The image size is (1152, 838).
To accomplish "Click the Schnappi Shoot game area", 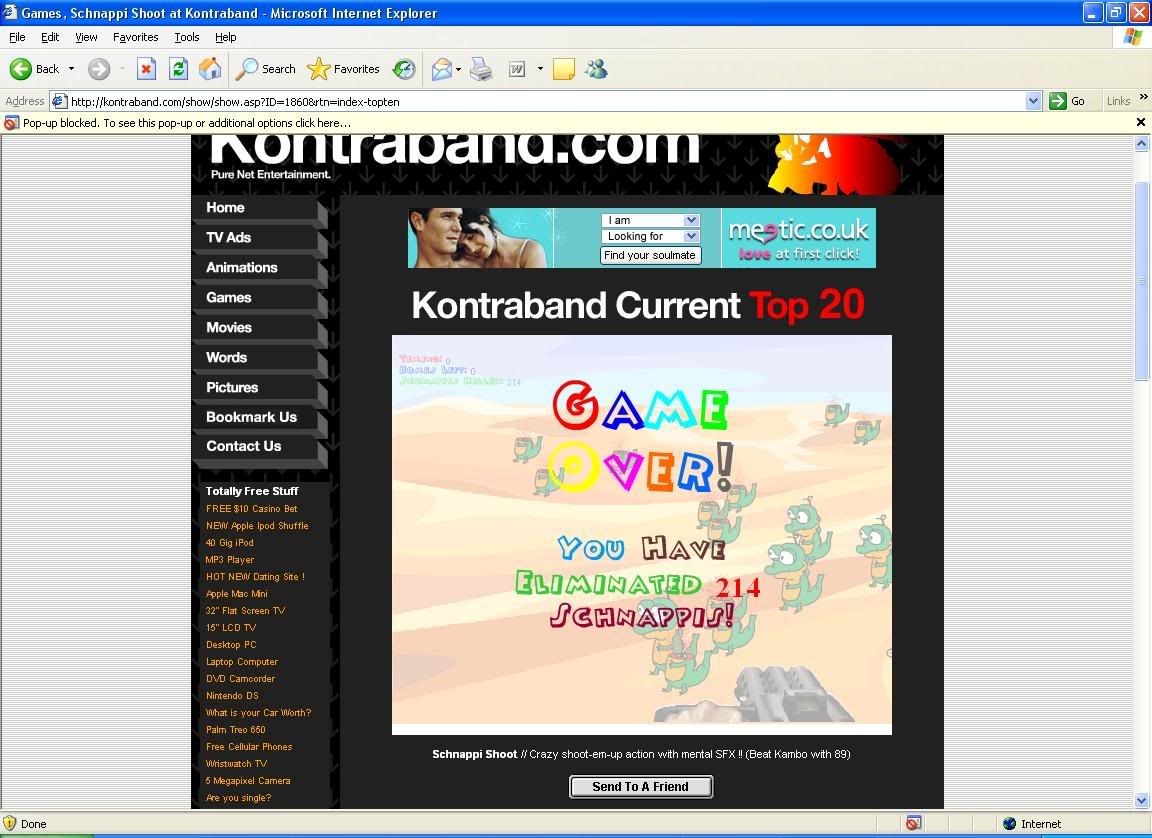I will [641, 534].
